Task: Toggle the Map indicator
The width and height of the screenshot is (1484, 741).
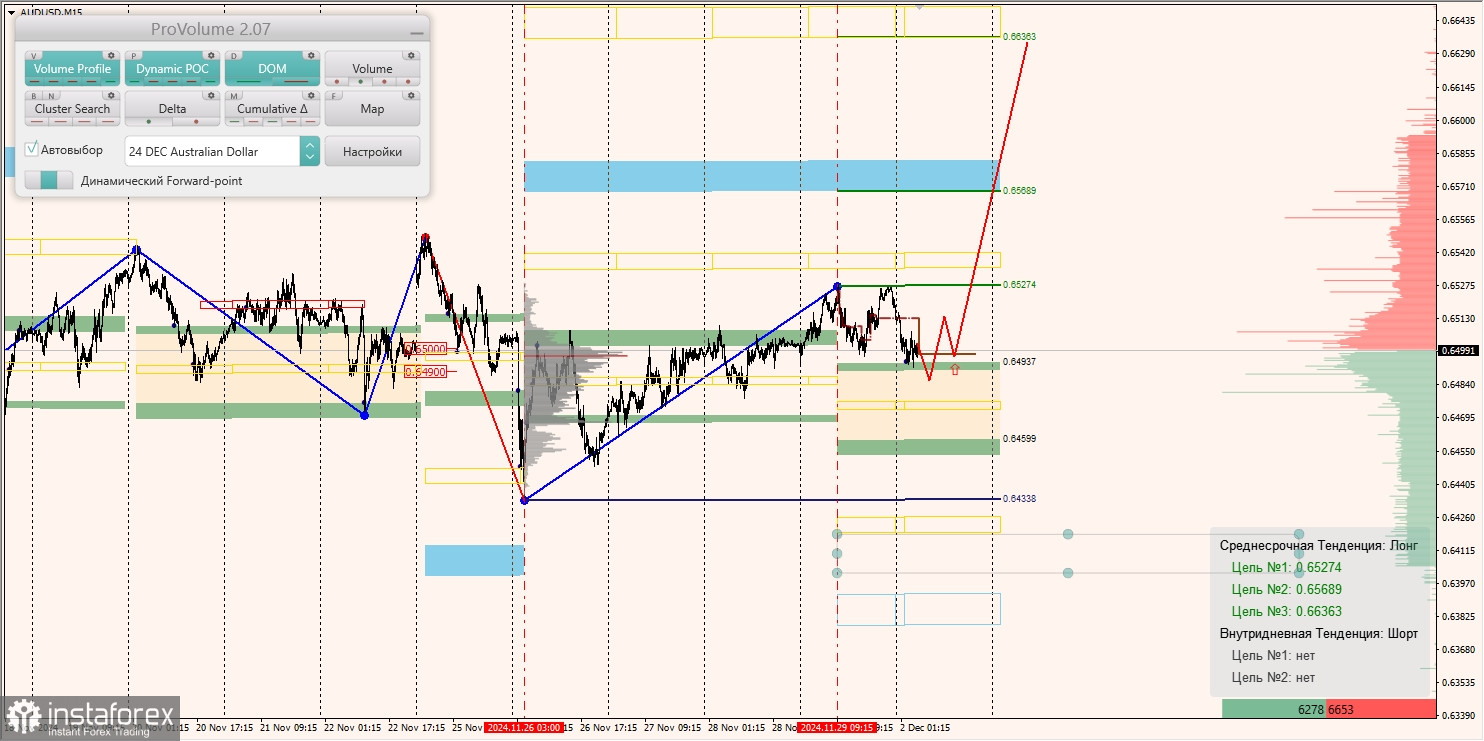Action: click(x=372, y=109)
